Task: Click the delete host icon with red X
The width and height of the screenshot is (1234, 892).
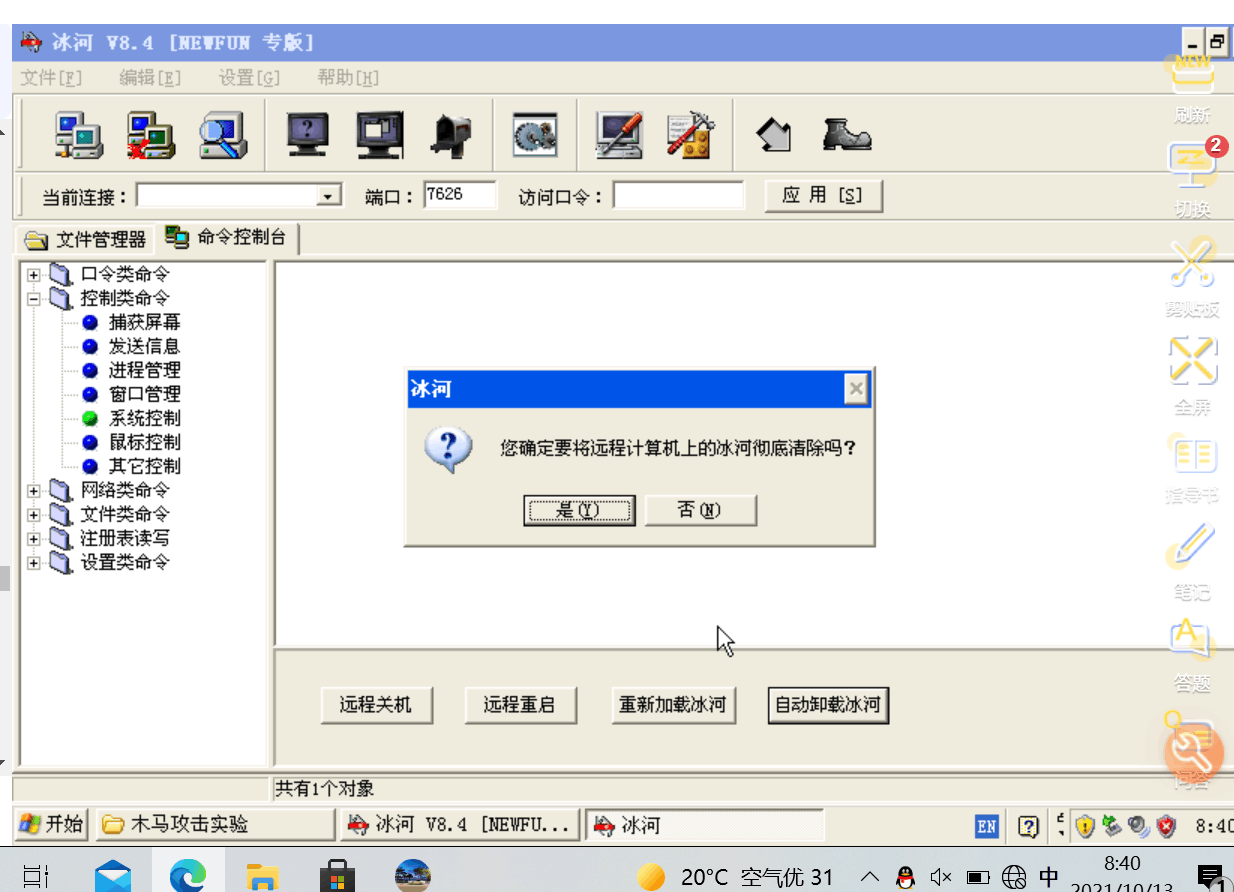Action: tap(150, 135)
